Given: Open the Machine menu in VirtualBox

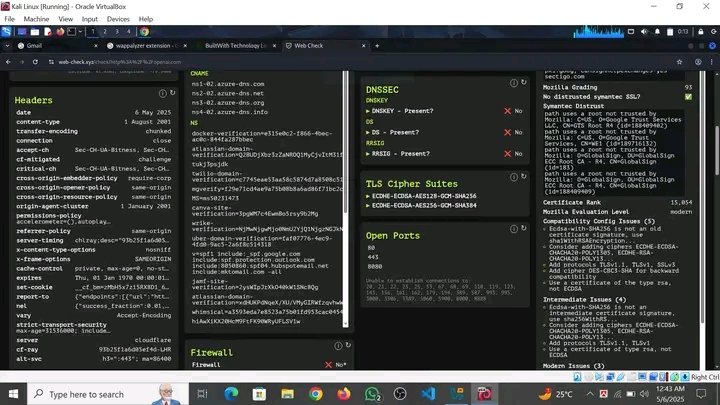Looking at the screenshot, I should (36, 19).
